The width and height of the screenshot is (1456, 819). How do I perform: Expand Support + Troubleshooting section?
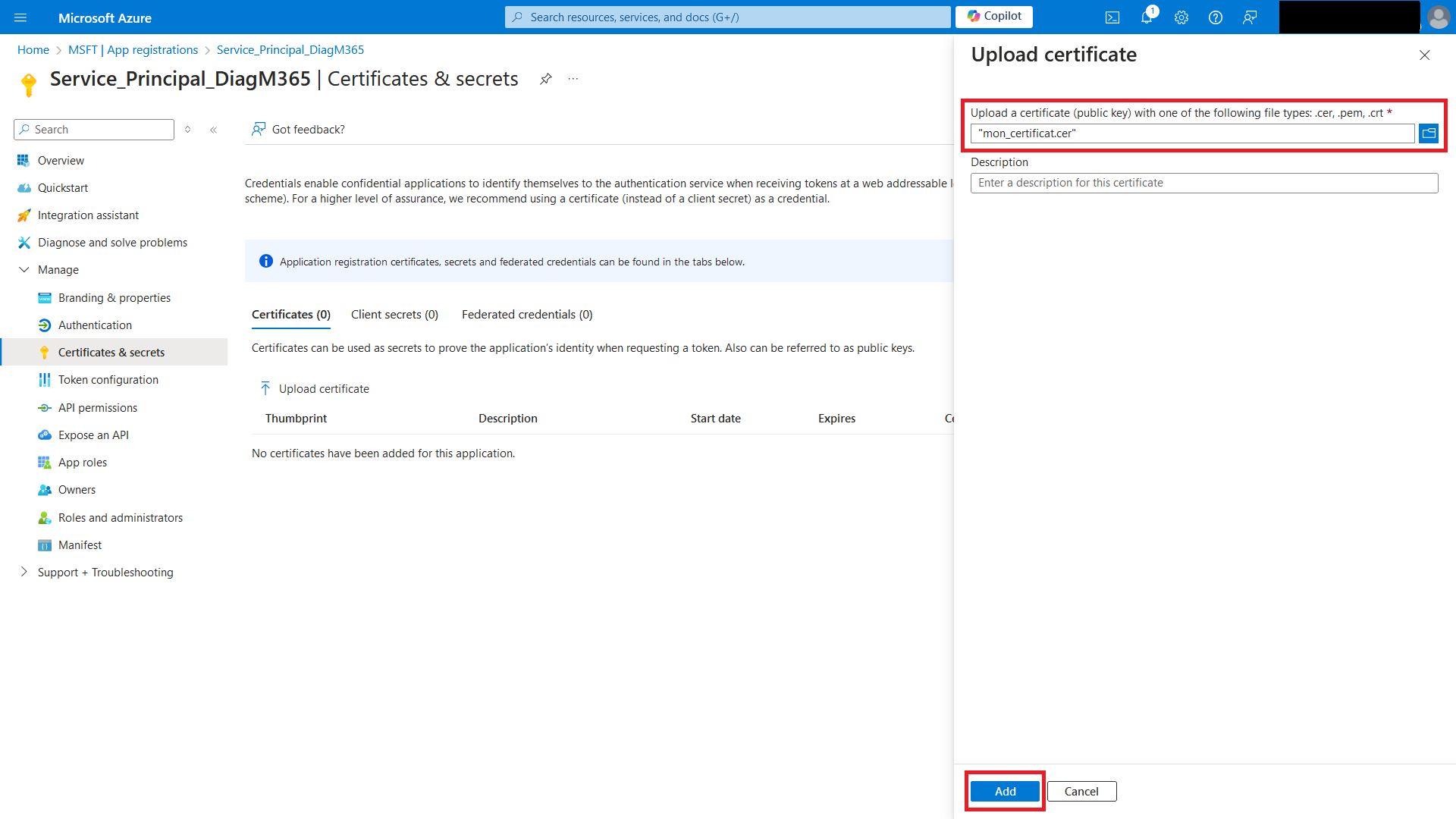tap(24, 572)
